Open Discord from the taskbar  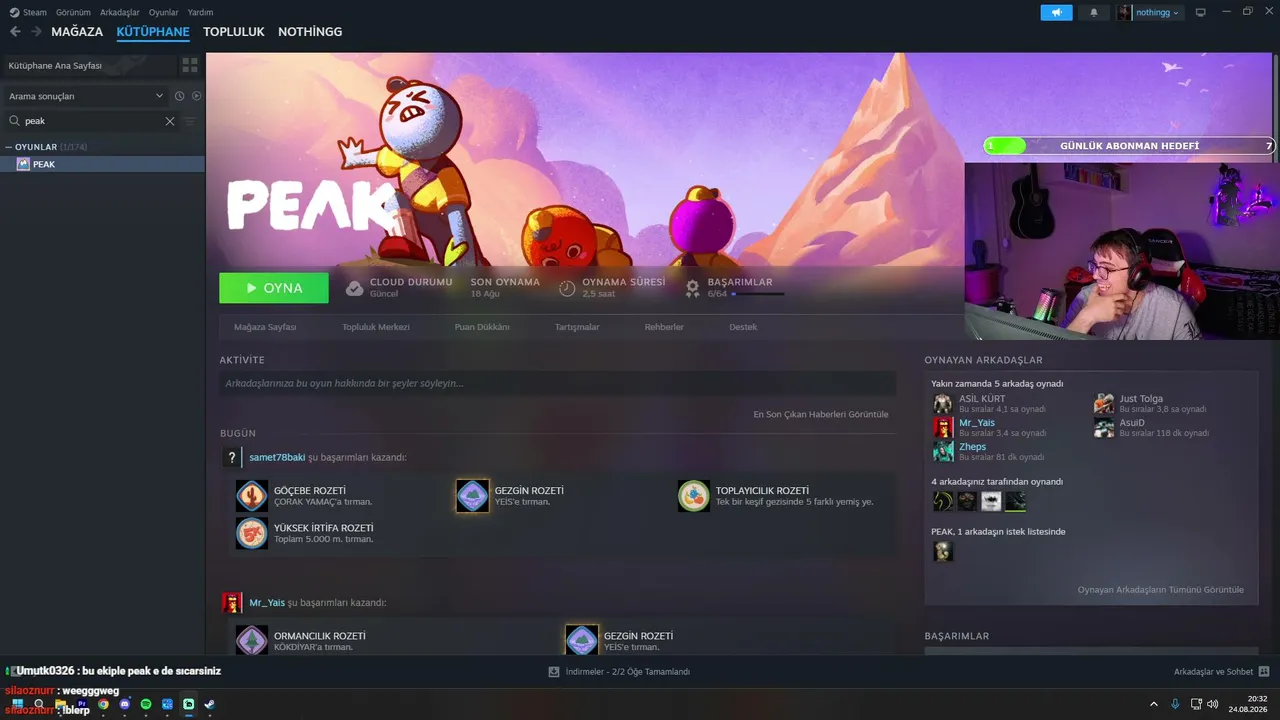tap(125, 704)
